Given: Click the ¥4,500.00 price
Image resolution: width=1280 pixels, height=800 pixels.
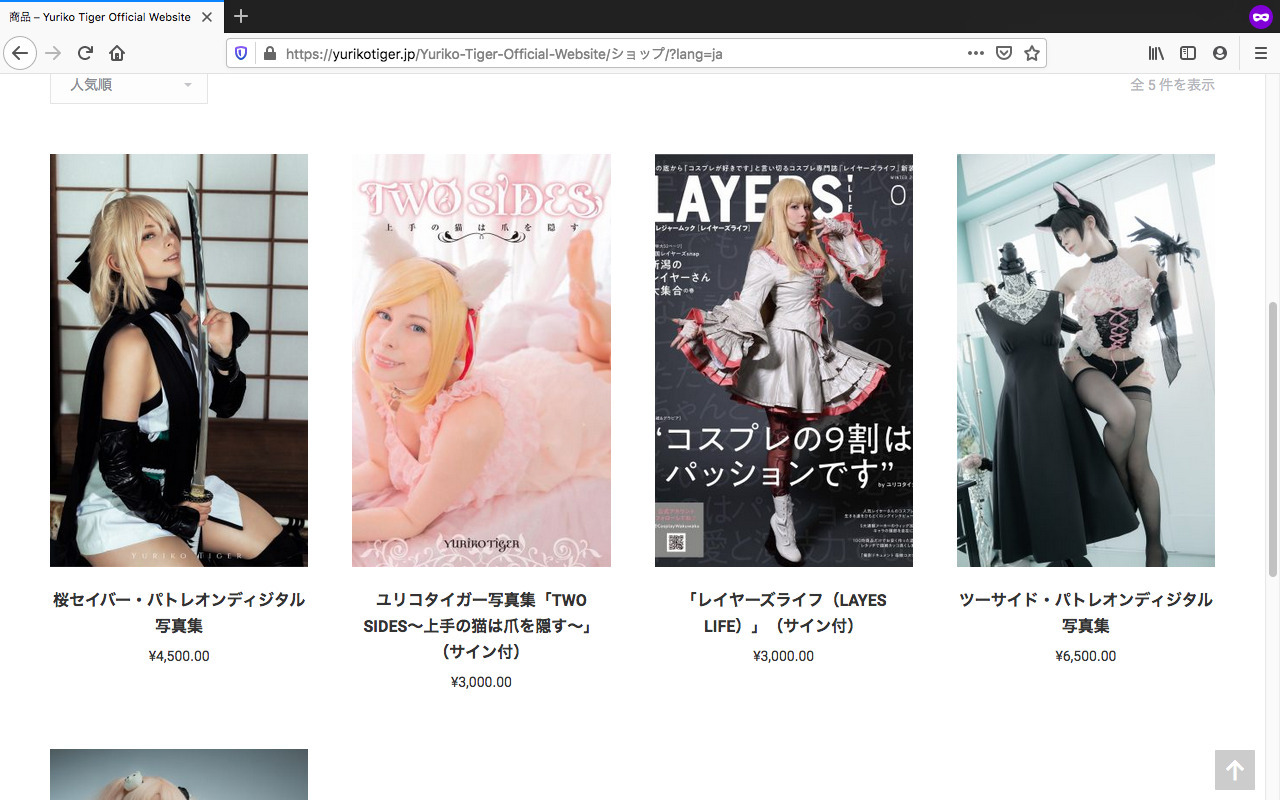Looking at the screenshot, I should tap(179, 656).
